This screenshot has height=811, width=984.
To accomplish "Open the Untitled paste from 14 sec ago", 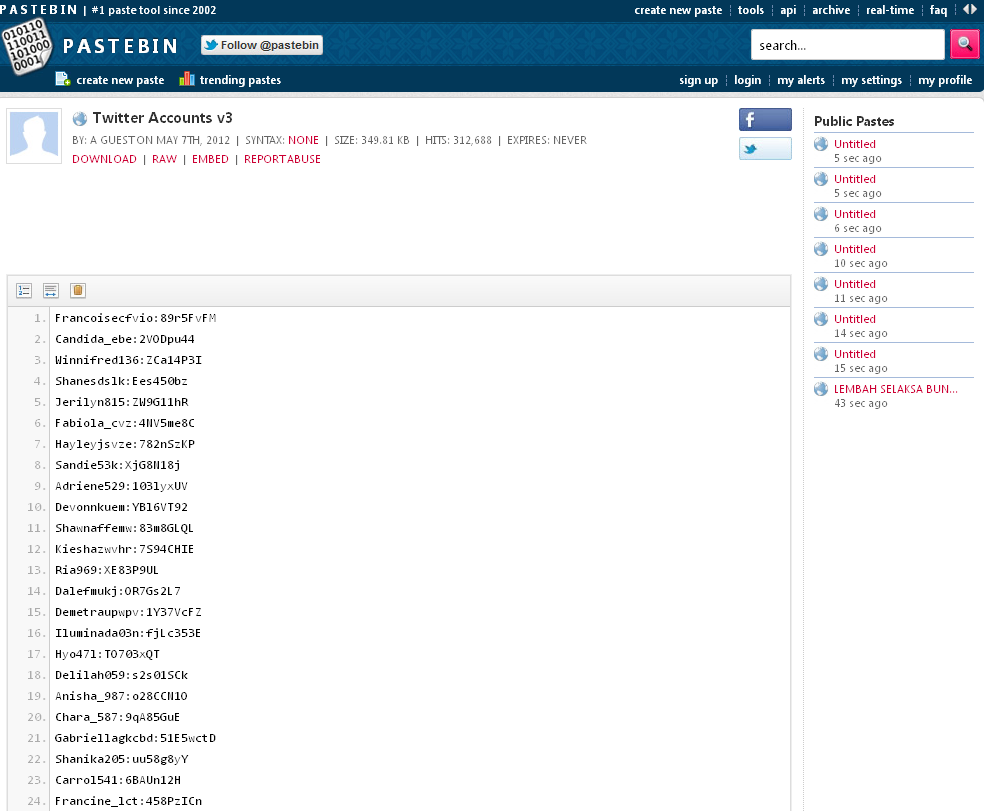I will [855, 320].
